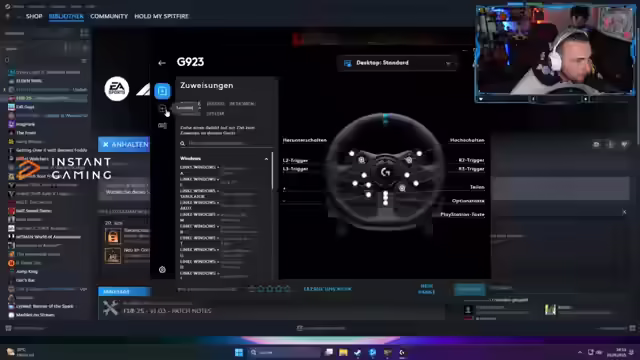Select Jump King in Steam library
The image size is (640, 360).
point(27,271)
